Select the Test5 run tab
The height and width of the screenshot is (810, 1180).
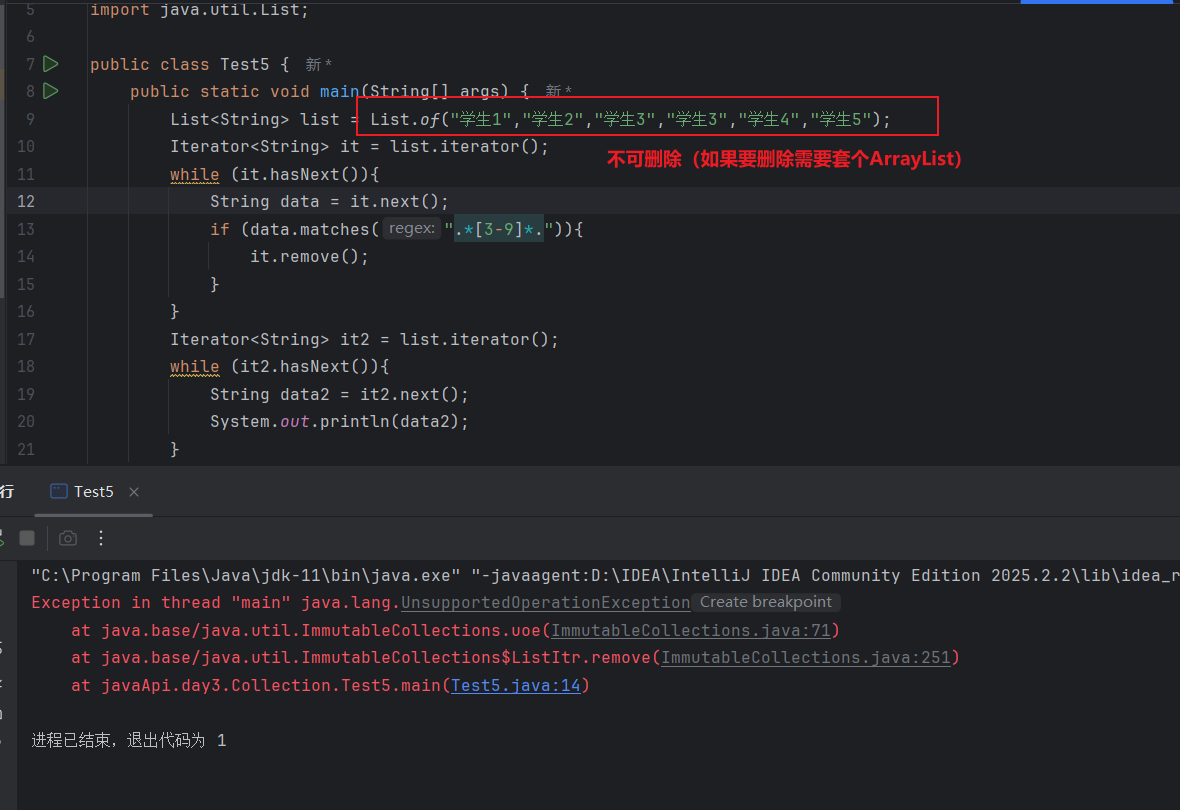coord(93,492)
